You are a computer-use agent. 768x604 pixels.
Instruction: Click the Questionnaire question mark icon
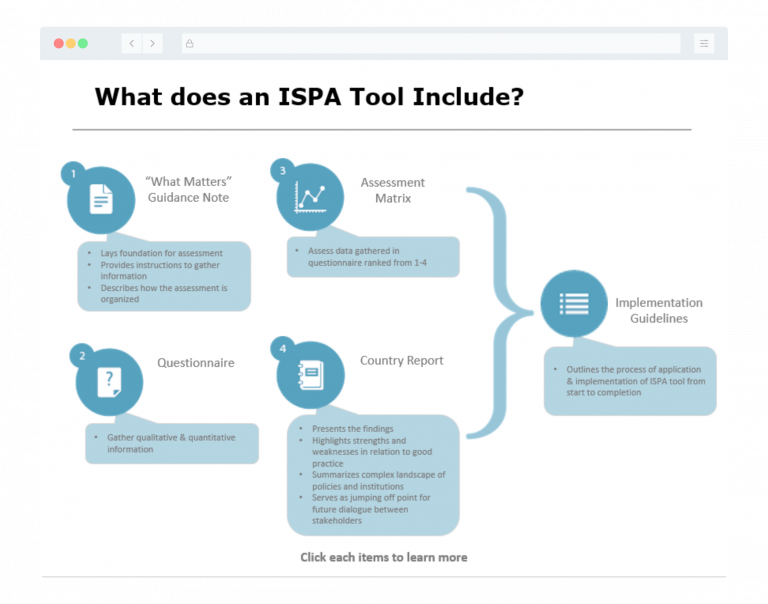click(x=109, y=381)
